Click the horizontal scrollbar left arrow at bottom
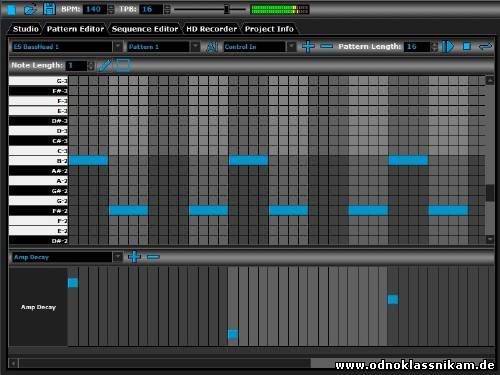 click(x=13, y=363)
